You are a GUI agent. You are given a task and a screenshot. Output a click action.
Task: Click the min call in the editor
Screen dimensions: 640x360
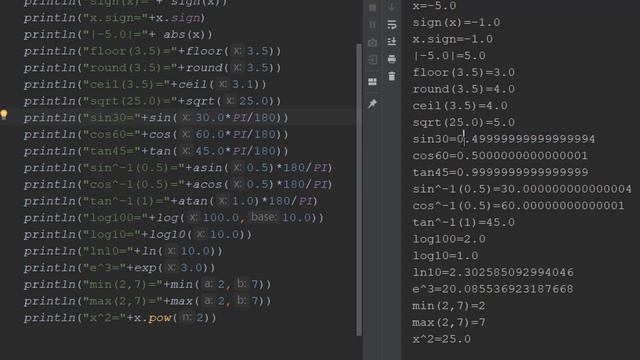pos(182,284)
